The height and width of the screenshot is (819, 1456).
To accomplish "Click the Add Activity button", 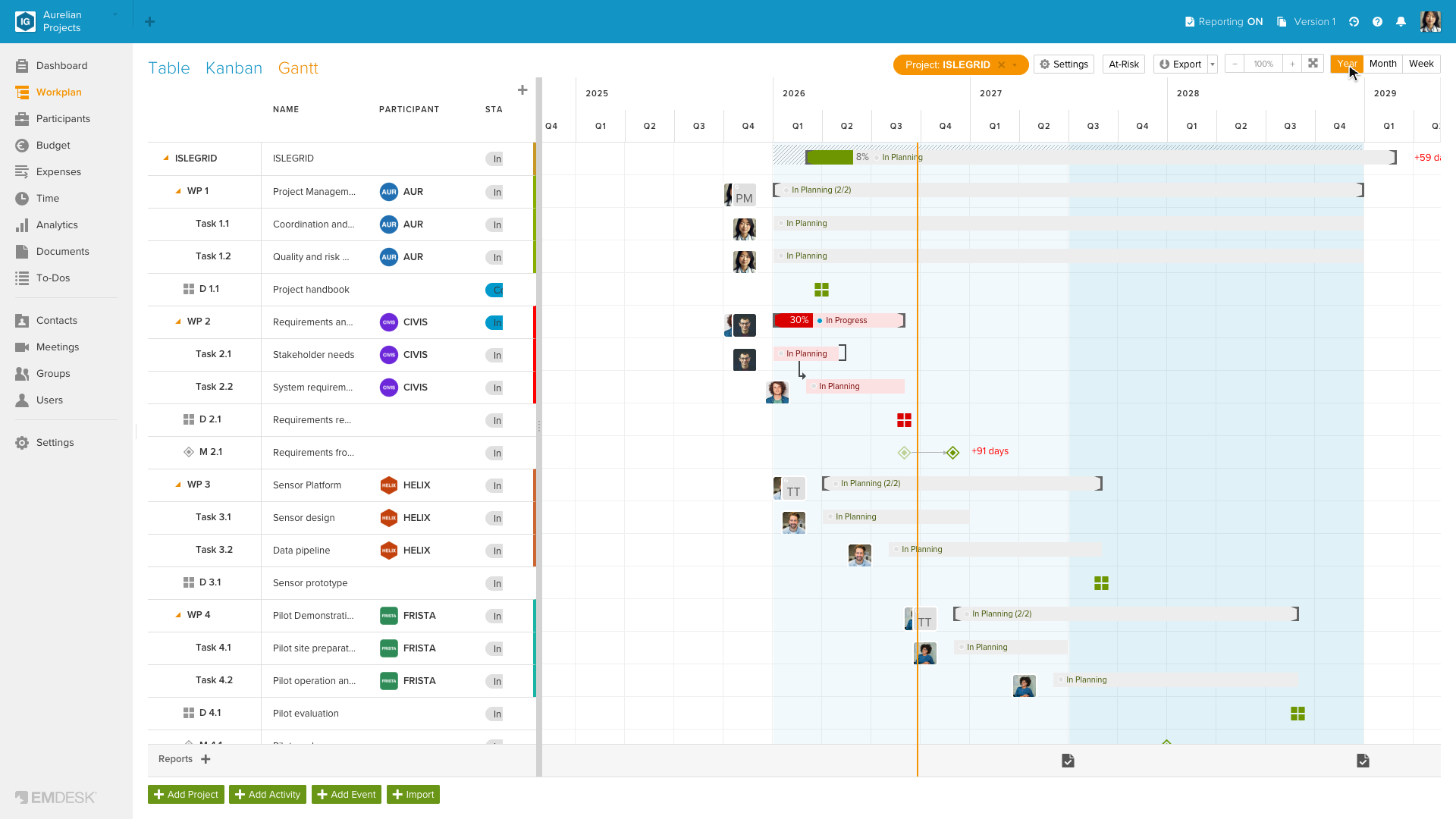I will [x=268, y=795].
